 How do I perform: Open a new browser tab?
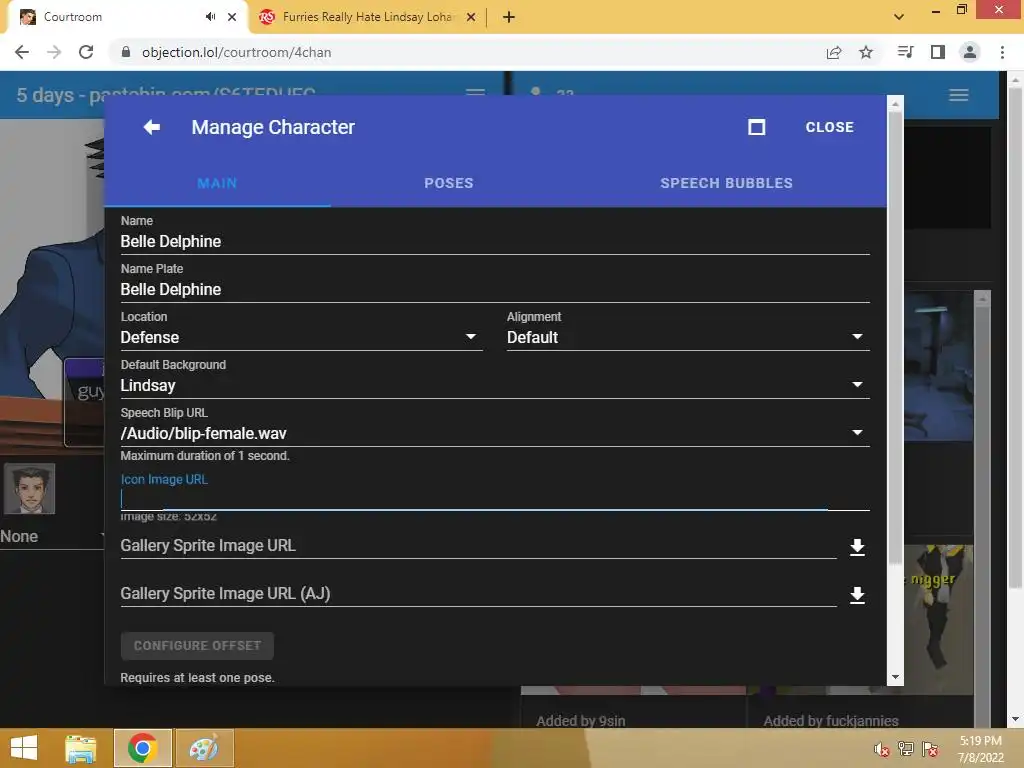[509, 17]
